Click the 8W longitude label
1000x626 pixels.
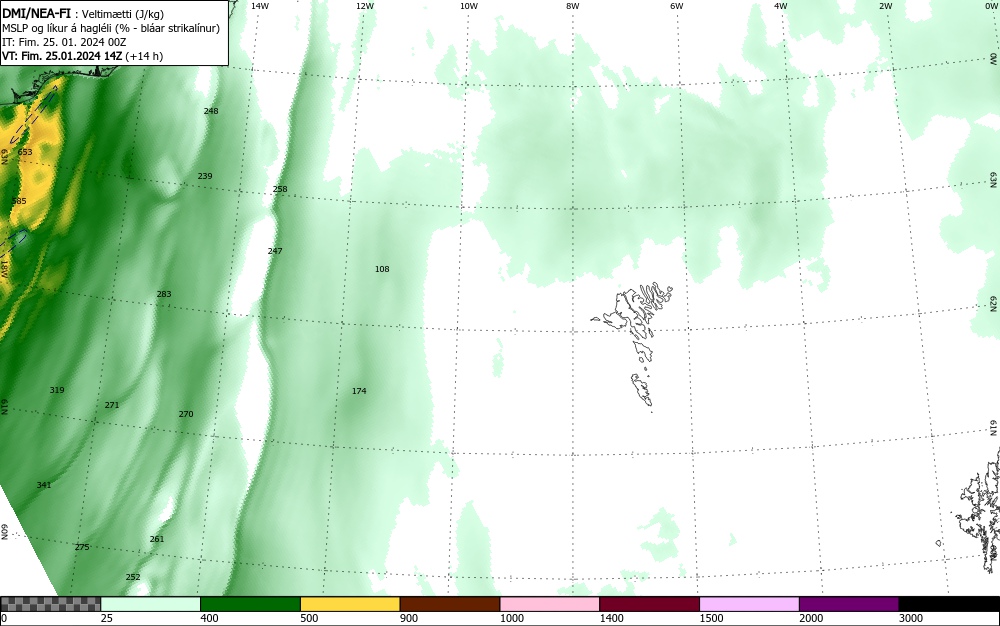click(x=573, y=6)
